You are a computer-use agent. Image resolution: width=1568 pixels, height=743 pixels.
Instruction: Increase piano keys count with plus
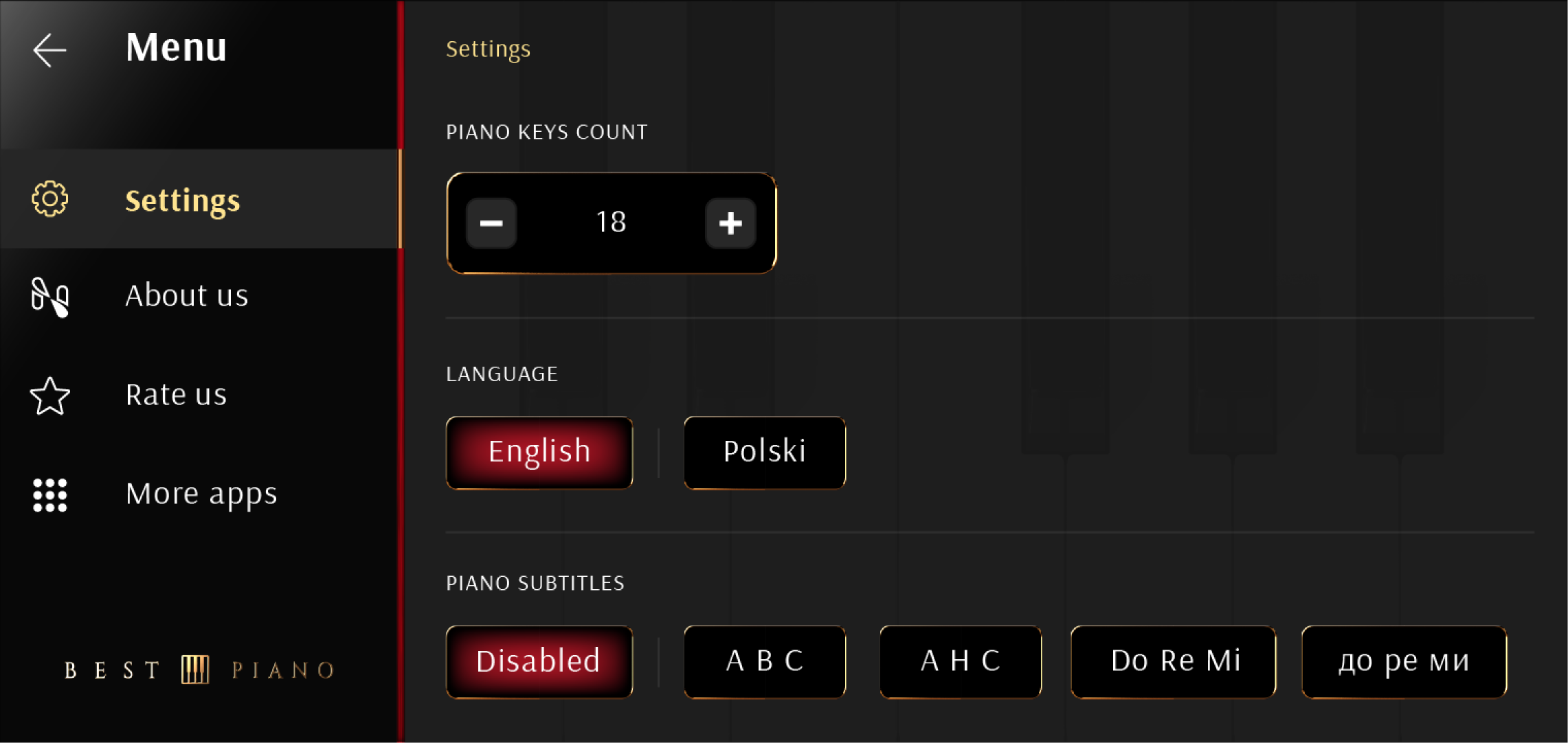[730, 223]
